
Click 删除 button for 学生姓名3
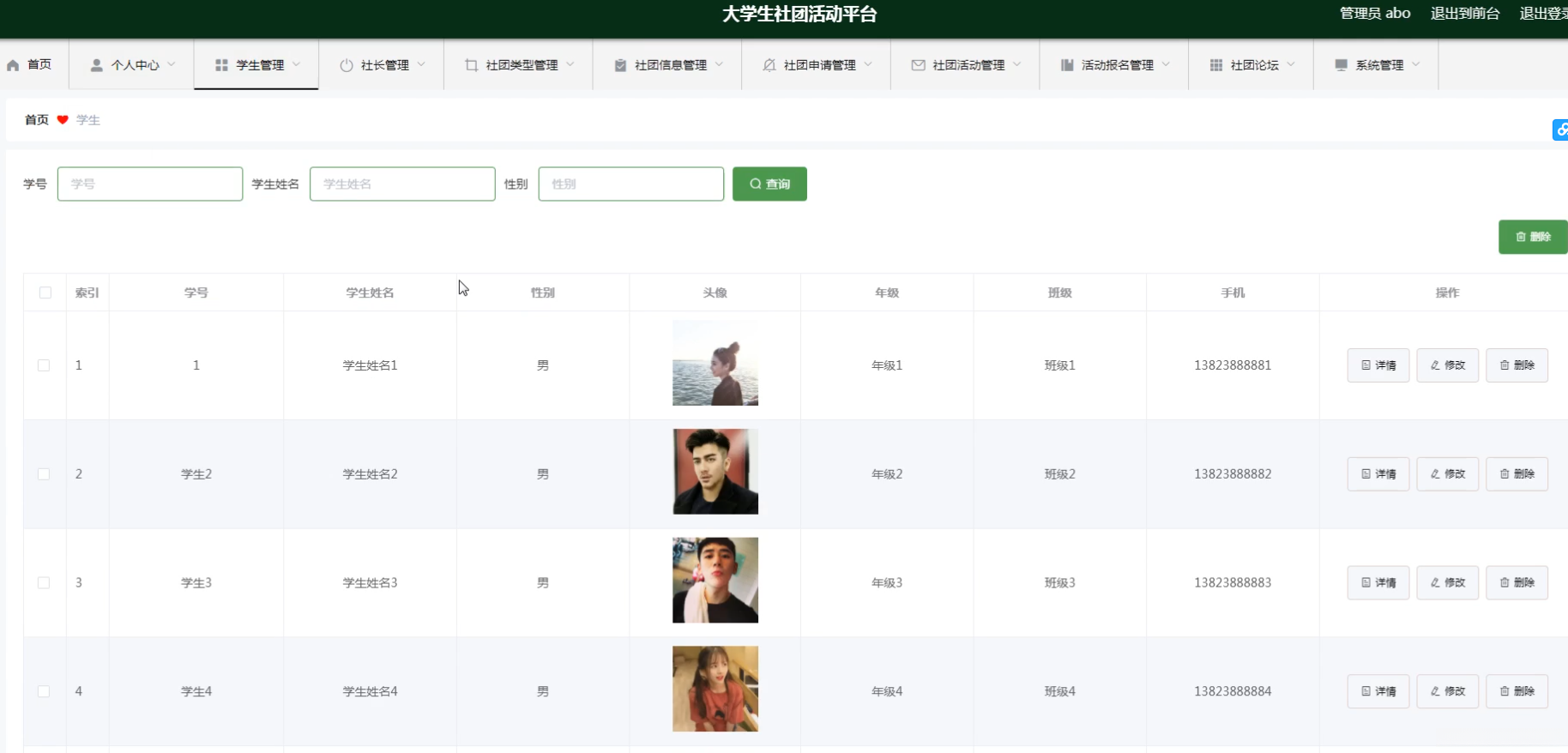click(x=1517, y=583)
